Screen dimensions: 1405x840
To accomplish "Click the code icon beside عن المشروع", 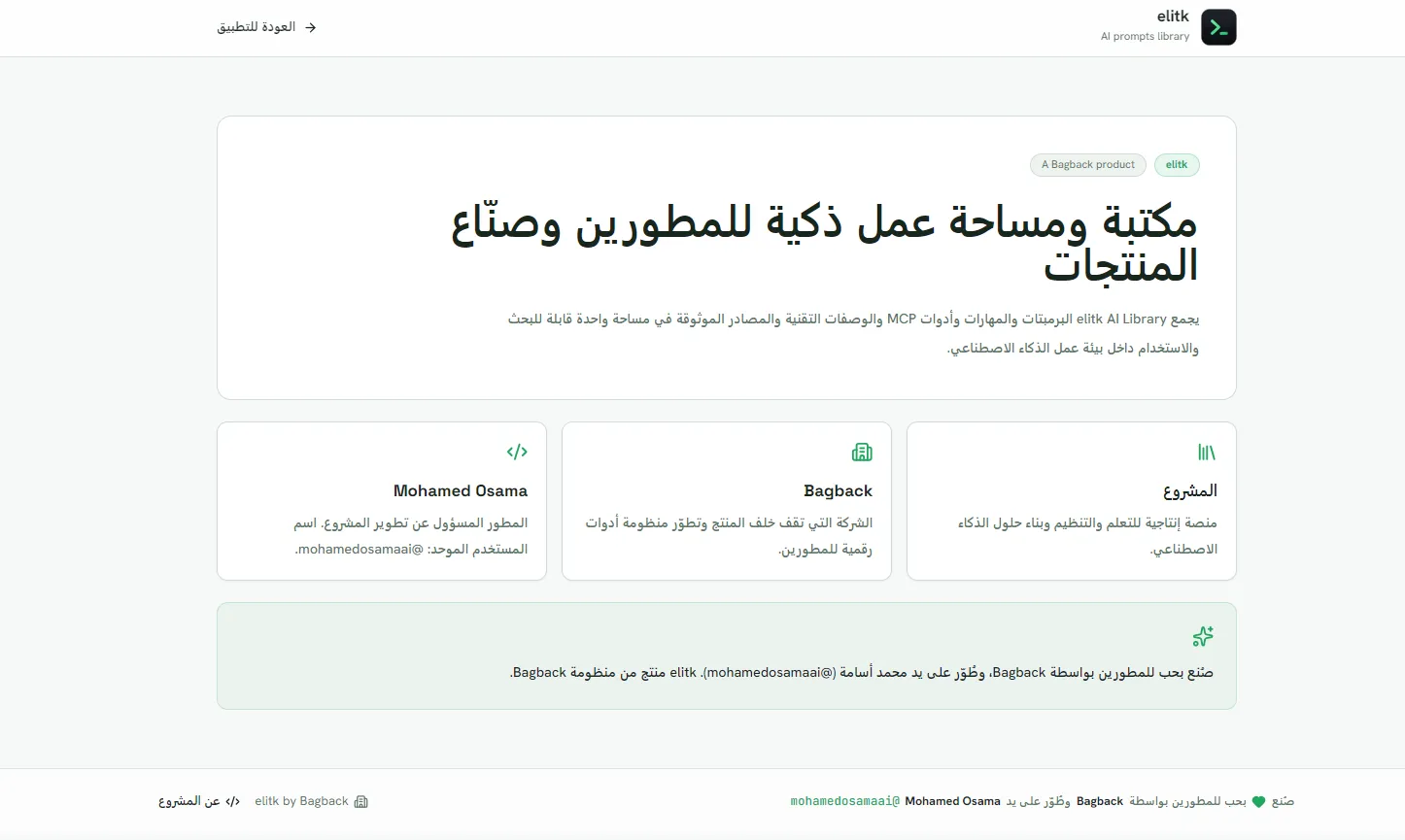I will pos(232,802).
